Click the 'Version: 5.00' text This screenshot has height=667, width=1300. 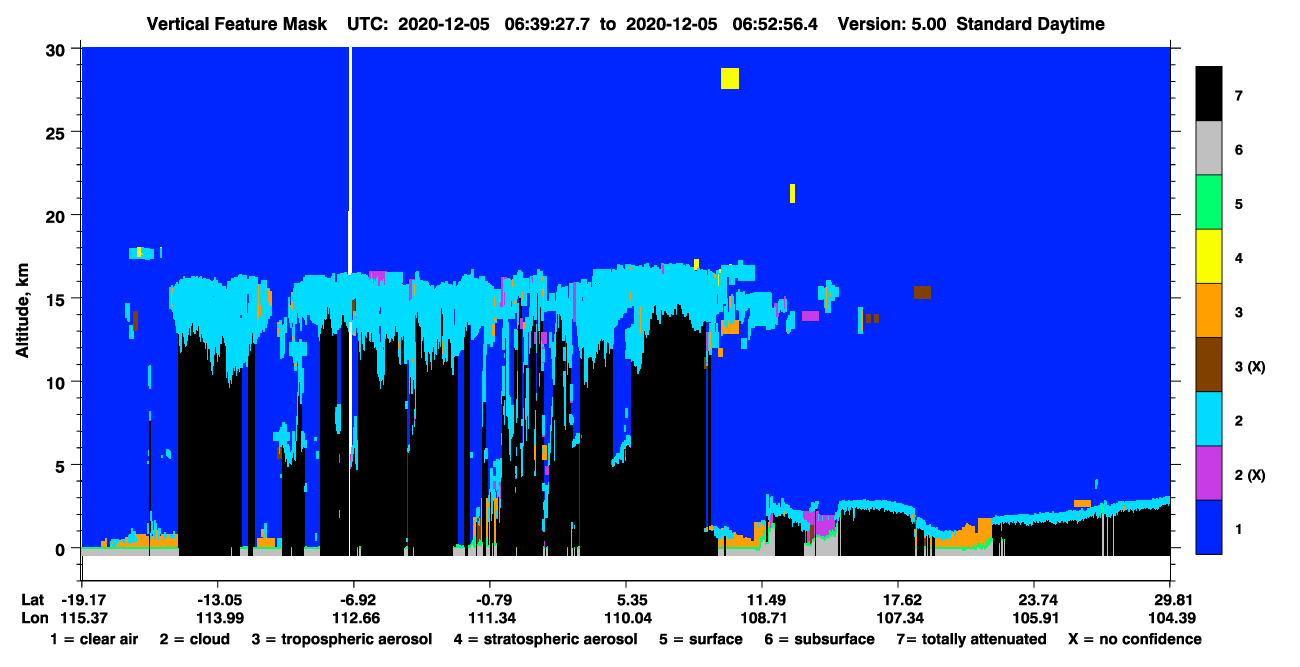pos(892,24)
